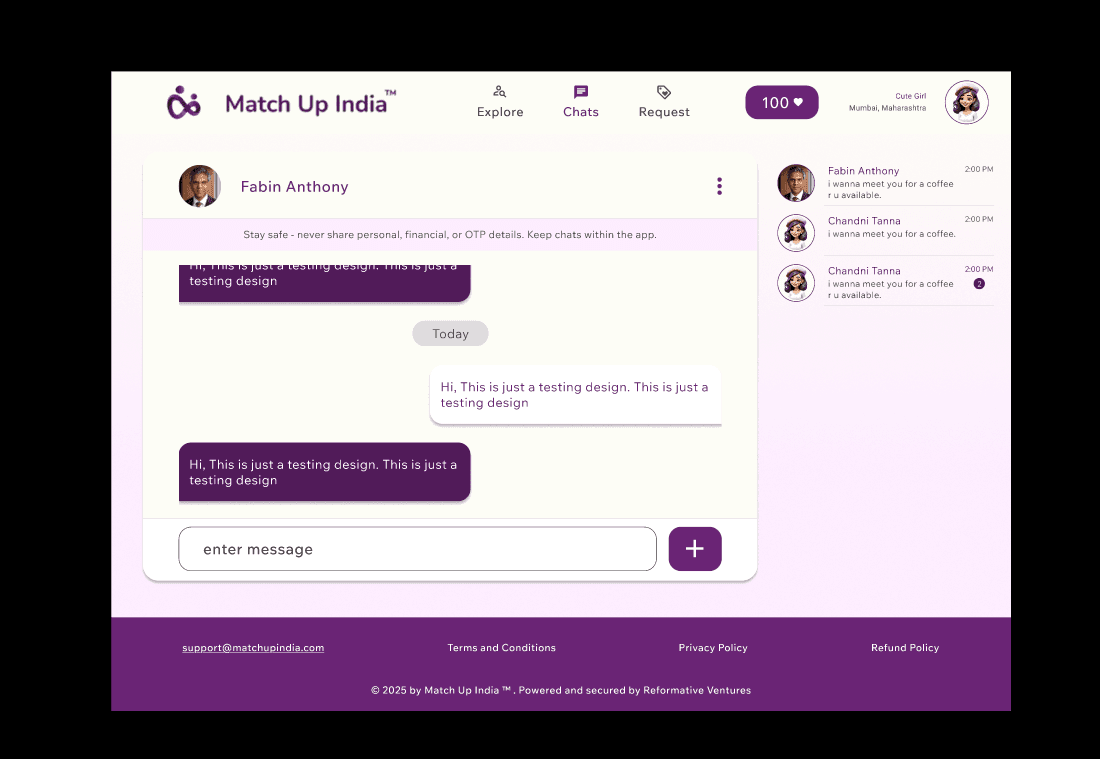Click the Today date separator pill

pyautogui.click(x=450, y=334)
